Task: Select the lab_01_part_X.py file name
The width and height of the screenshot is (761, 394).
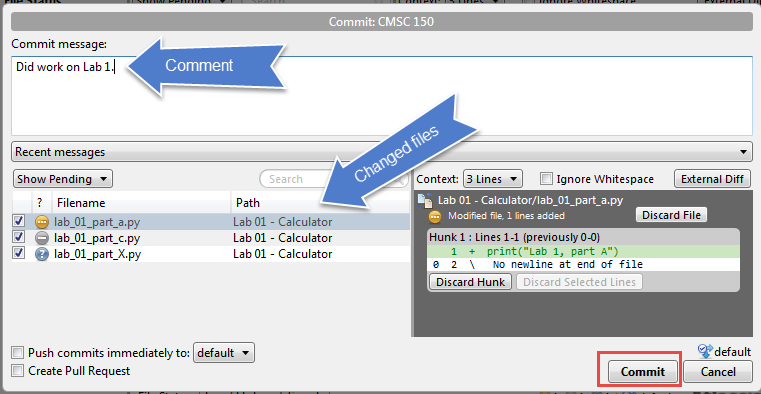Action: (x=97, y=254)
